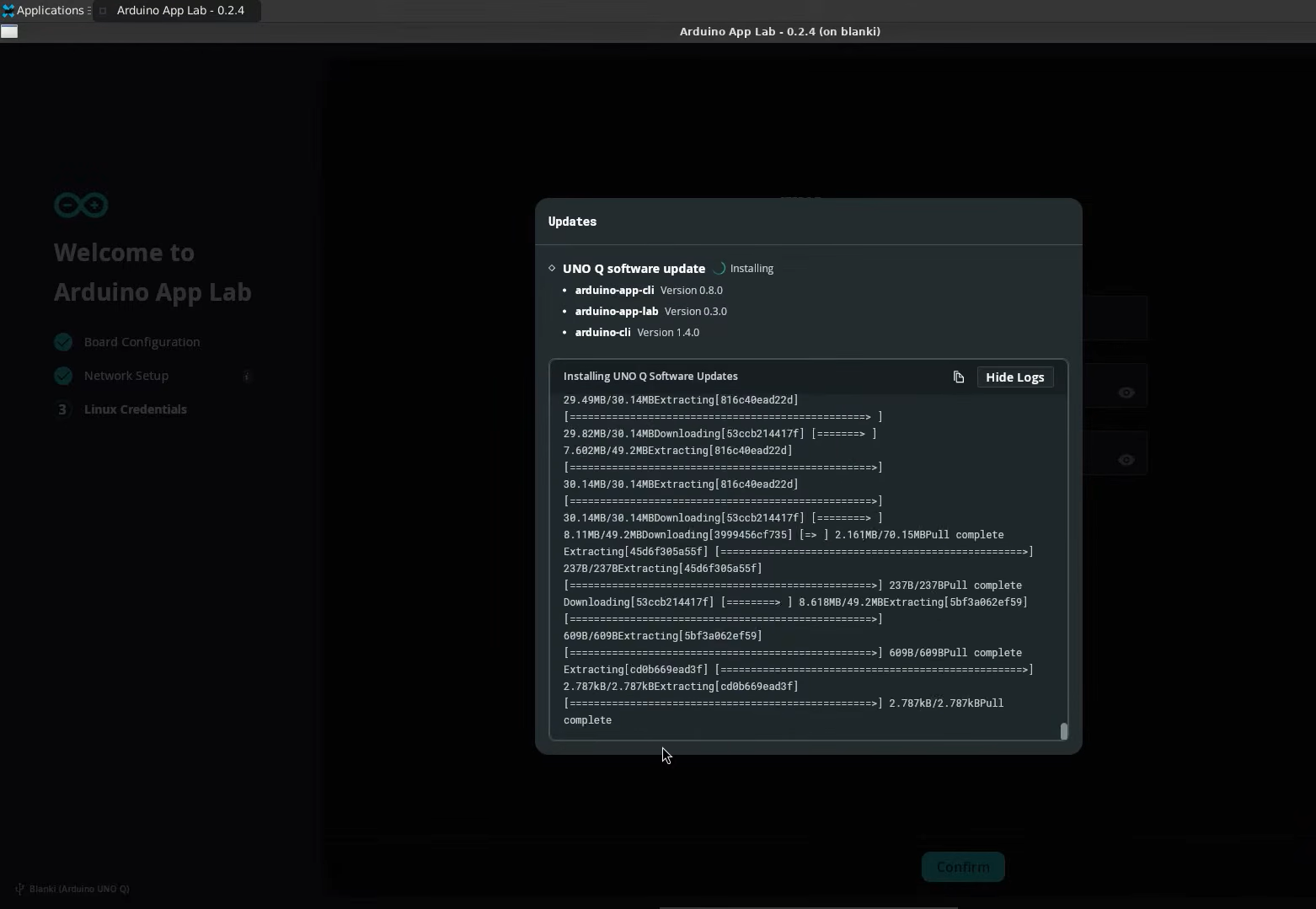
Task: Select the Linux Credentials step
Action: point(136,409)
